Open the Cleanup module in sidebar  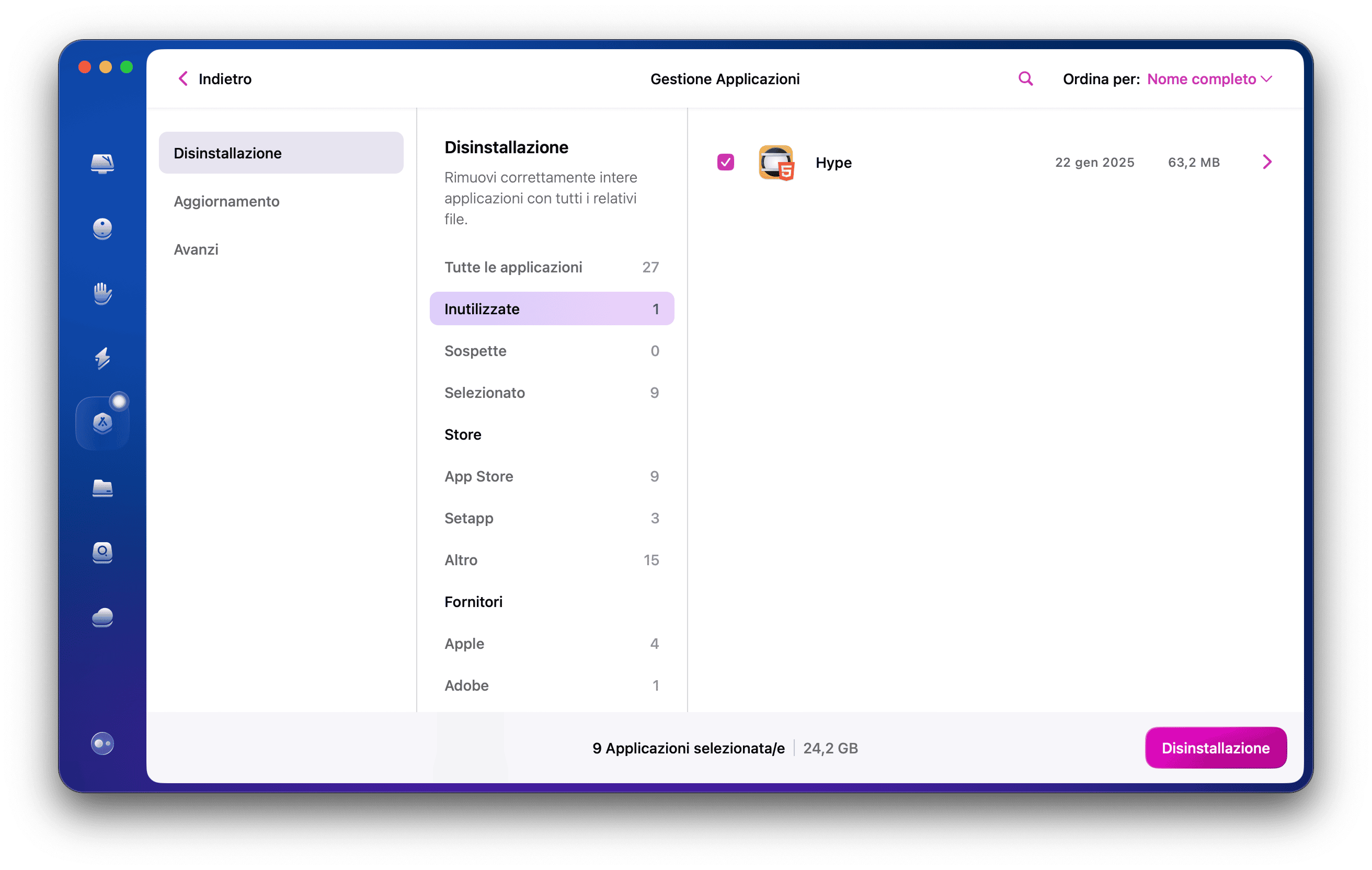click(102, 228)
